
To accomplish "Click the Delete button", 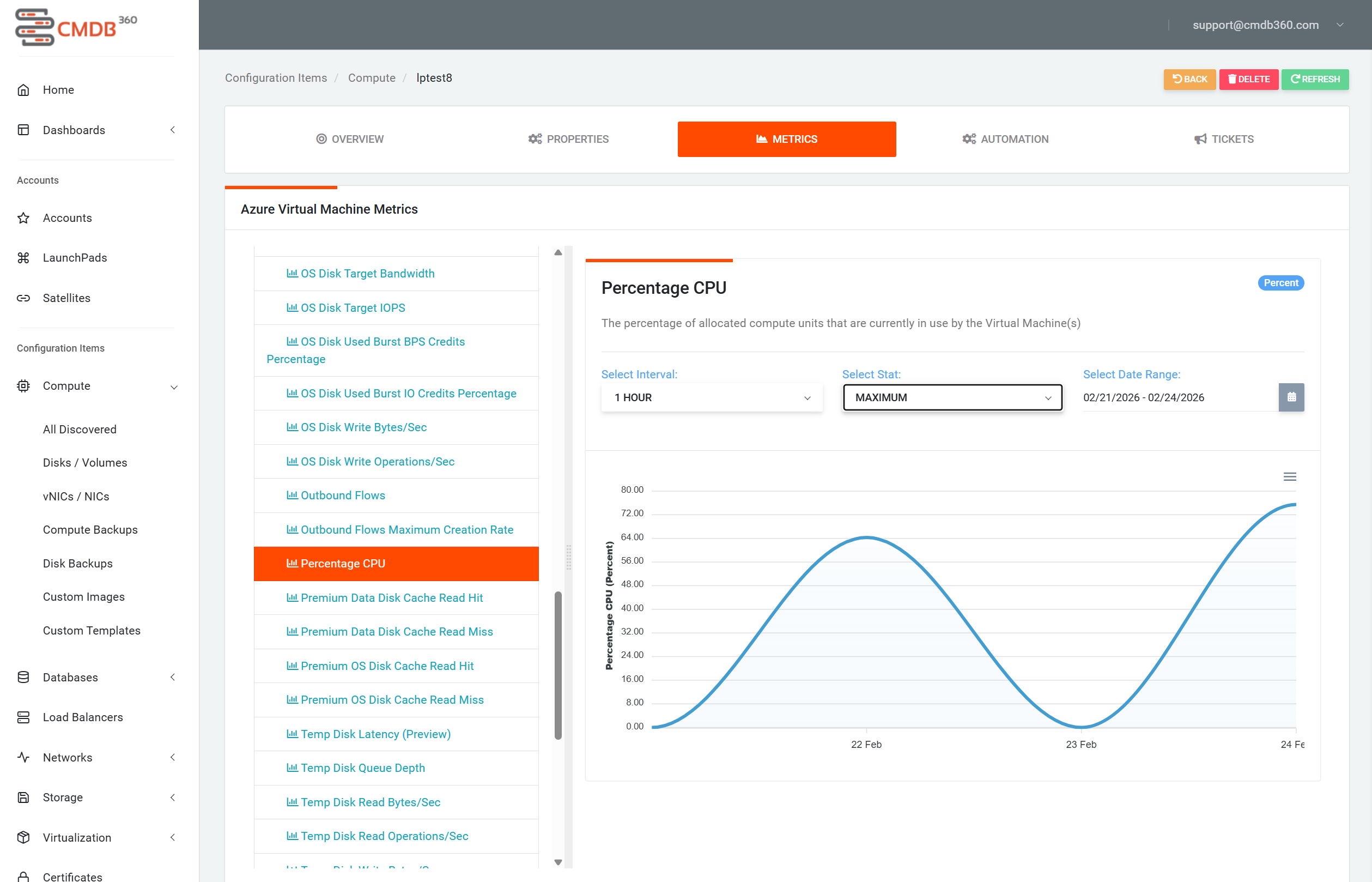I will tap(1248, 79).
